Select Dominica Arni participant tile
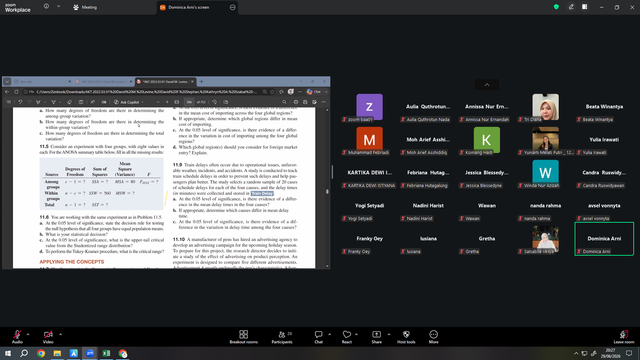Viewport: 640px width, 360px height. point(604,239)
